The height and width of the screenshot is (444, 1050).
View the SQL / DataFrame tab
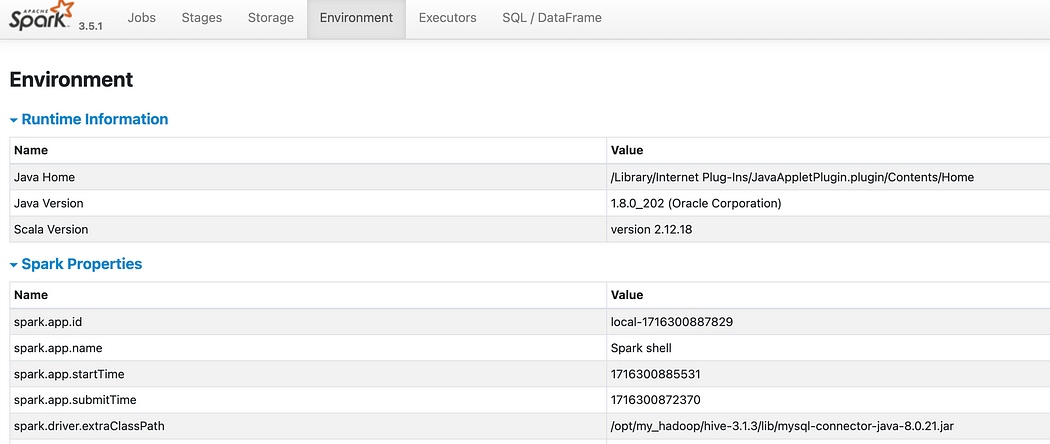(552, 18)
